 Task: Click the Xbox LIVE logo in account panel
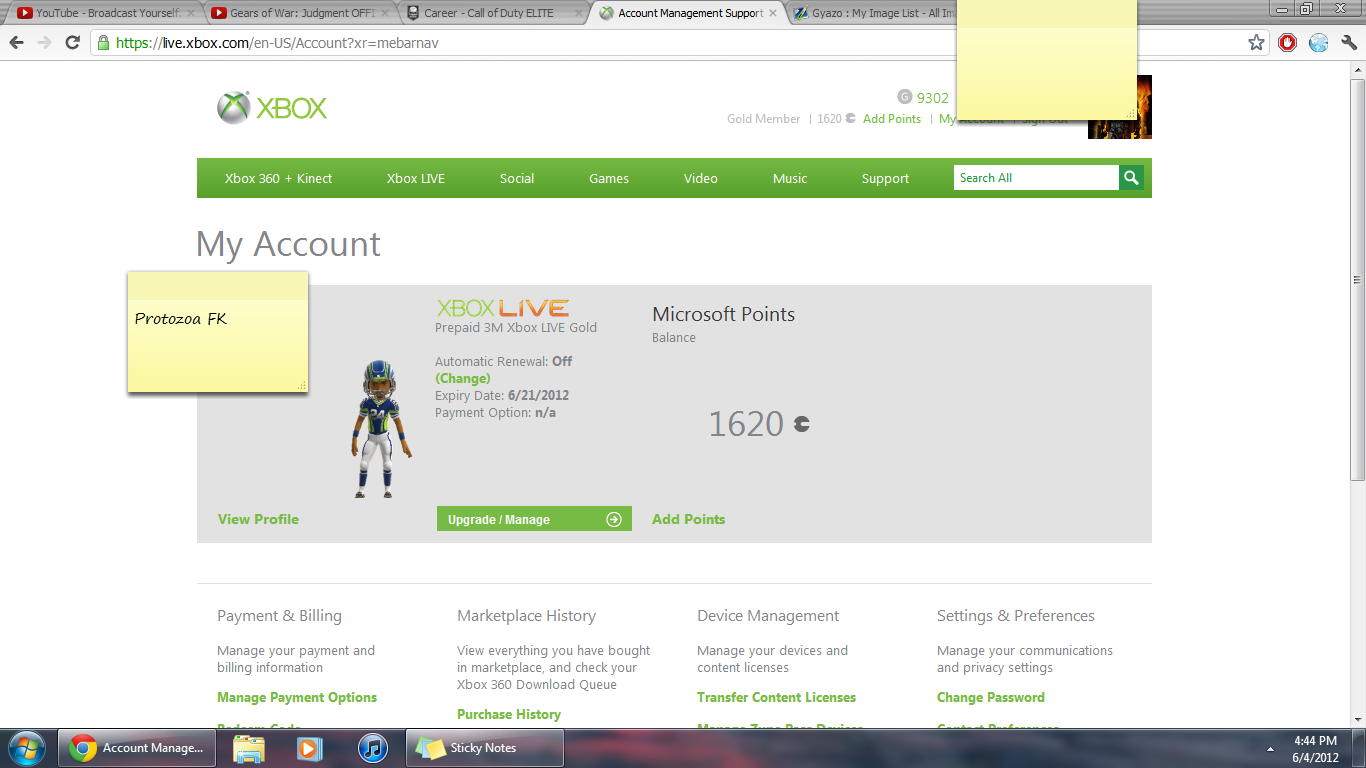(x=503, y=308)
